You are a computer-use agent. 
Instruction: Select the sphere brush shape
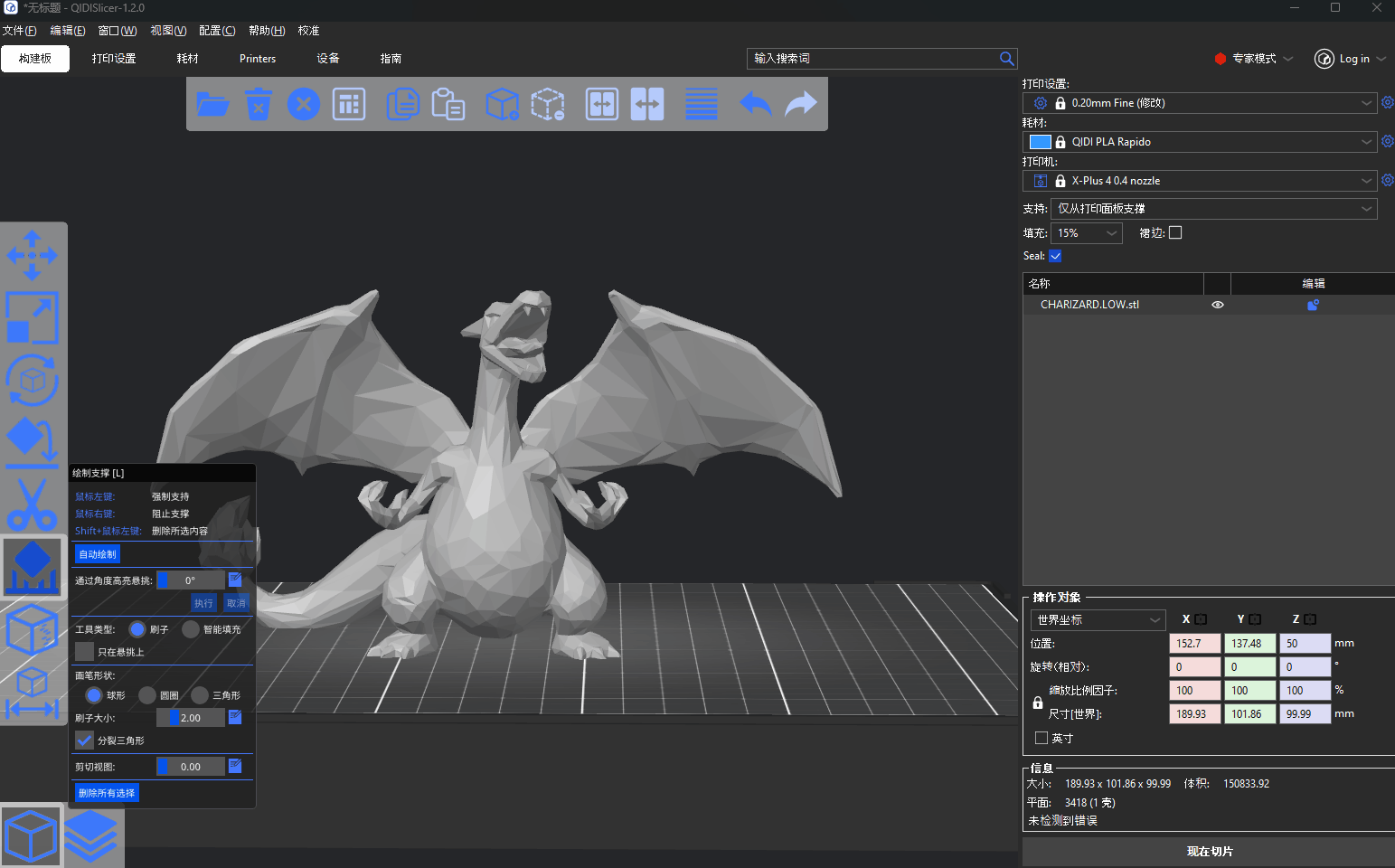point(93,695)
